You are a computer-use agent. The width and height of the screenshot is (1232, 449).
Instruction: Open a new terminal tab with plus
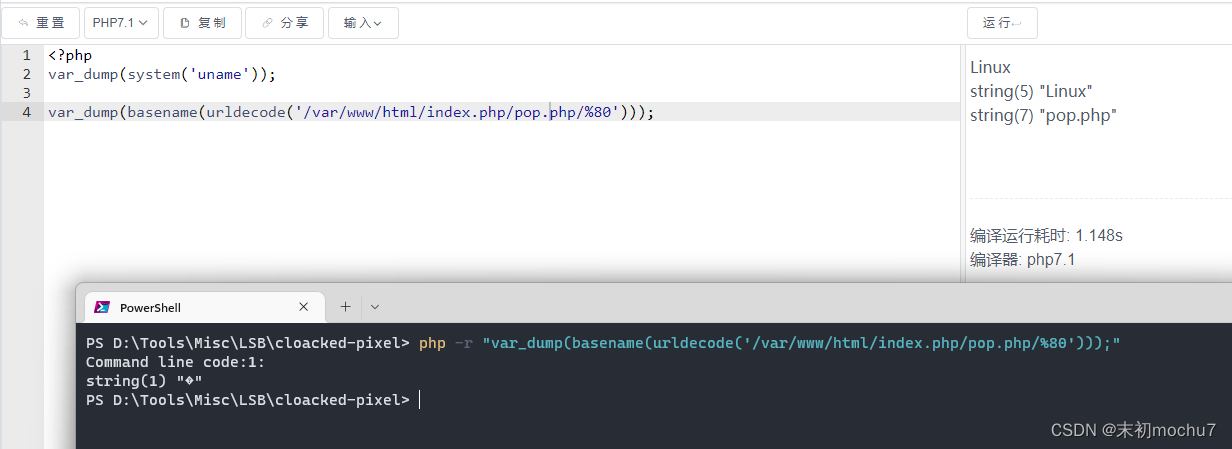coord(345,307)
